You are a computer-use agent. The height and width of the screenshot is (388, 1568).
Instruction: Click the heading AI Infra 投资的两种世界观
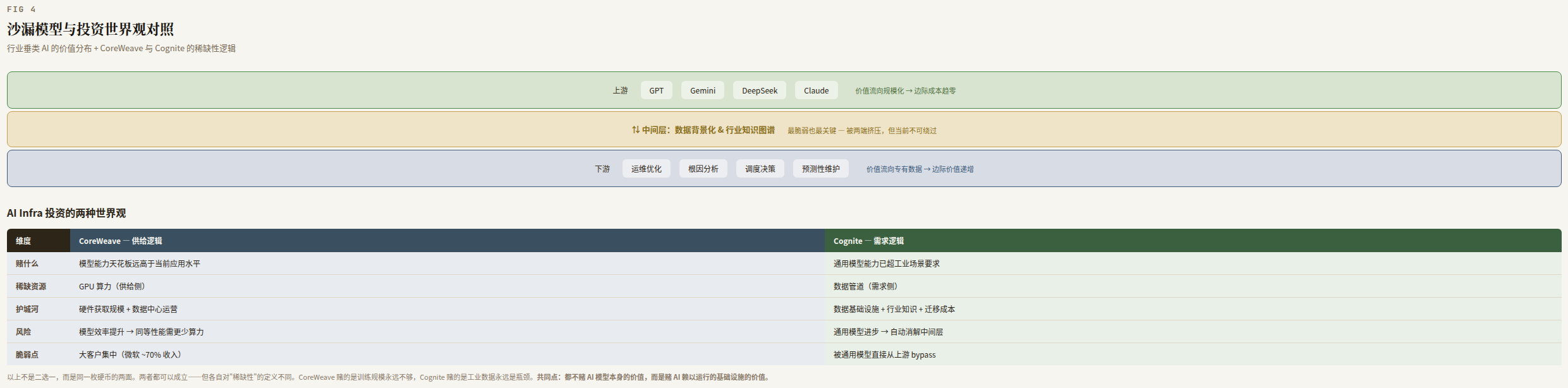point(66,213)
